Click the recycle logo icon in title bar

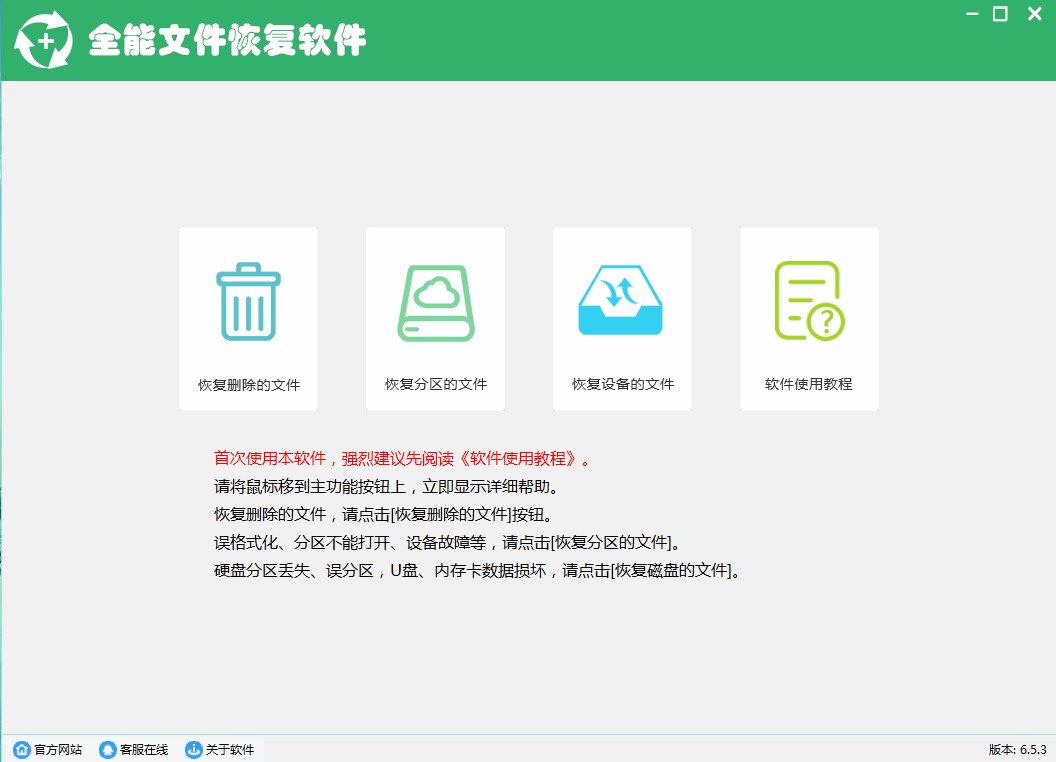pyautogui.click(x=44, y=40)
